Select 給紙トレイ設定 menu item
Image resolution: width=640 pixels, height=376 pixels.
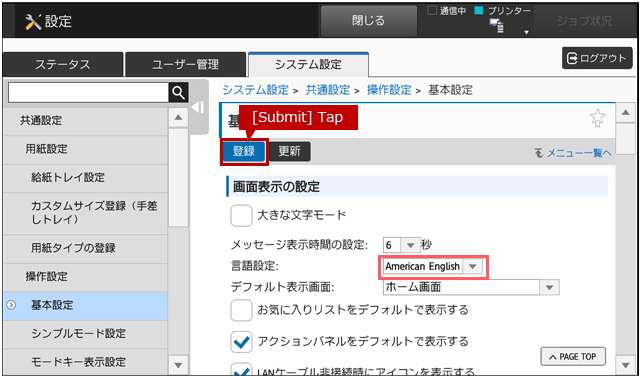(85, 178)
